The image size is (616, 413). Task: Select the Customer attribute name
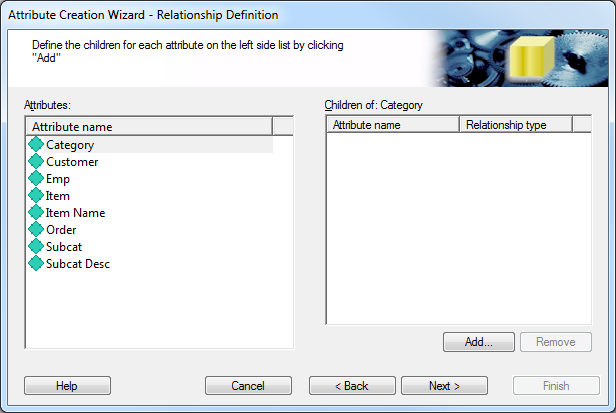(72, 162)
